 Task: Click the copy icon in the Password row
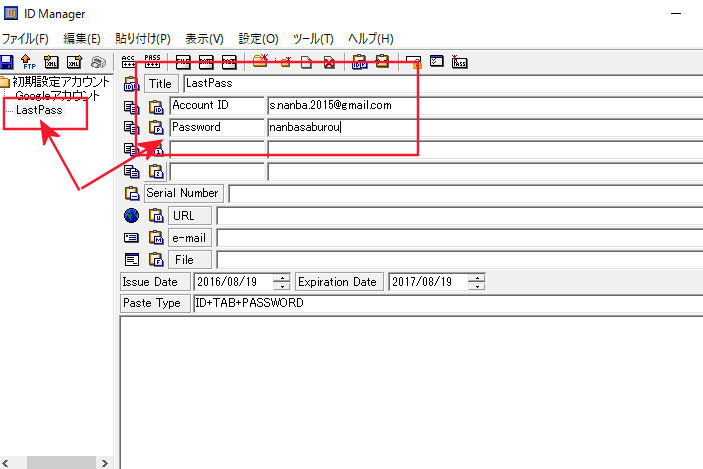(131, 128)
